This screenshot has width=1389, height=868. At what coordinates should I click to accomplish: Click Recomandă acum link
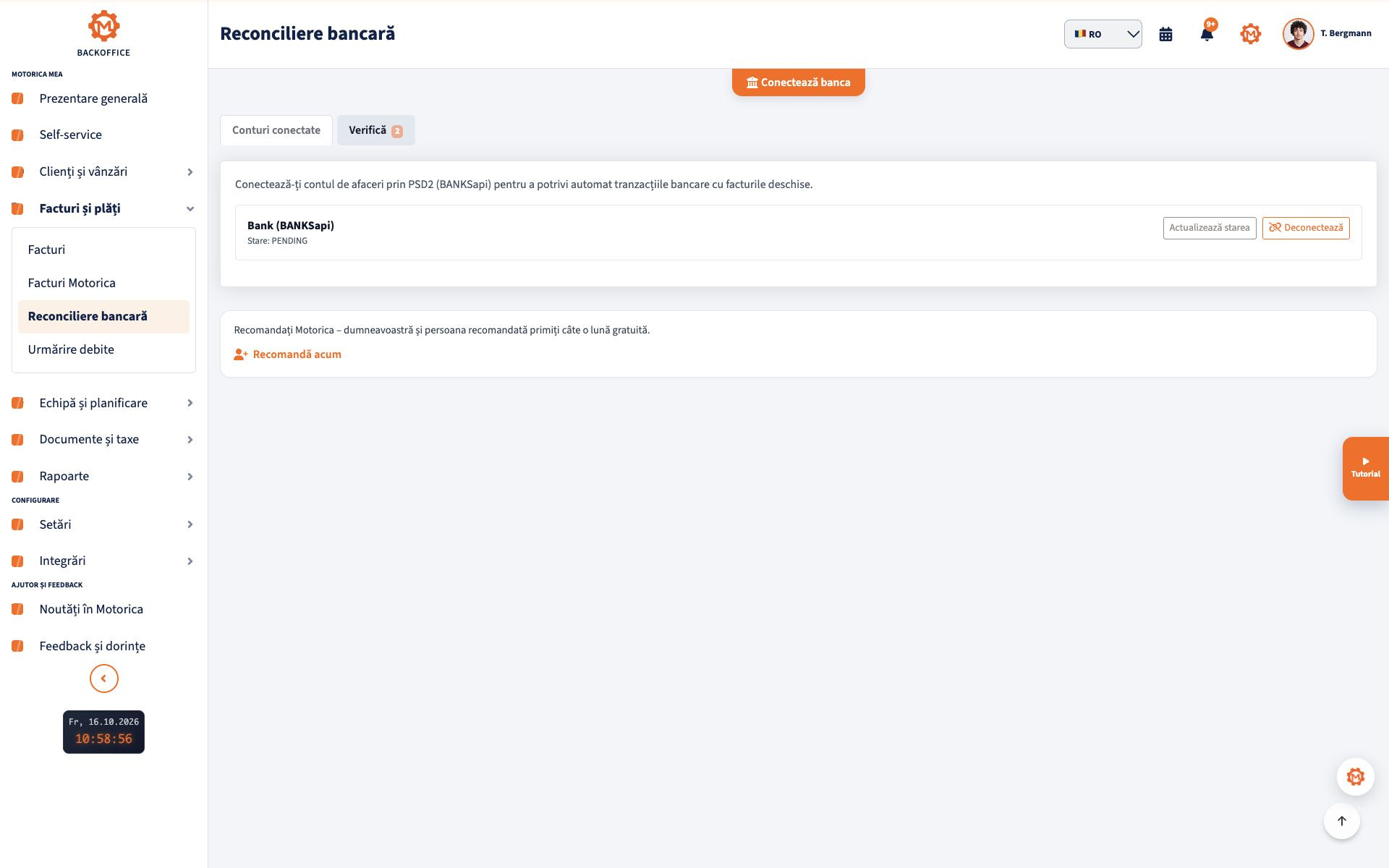(287, 354)
